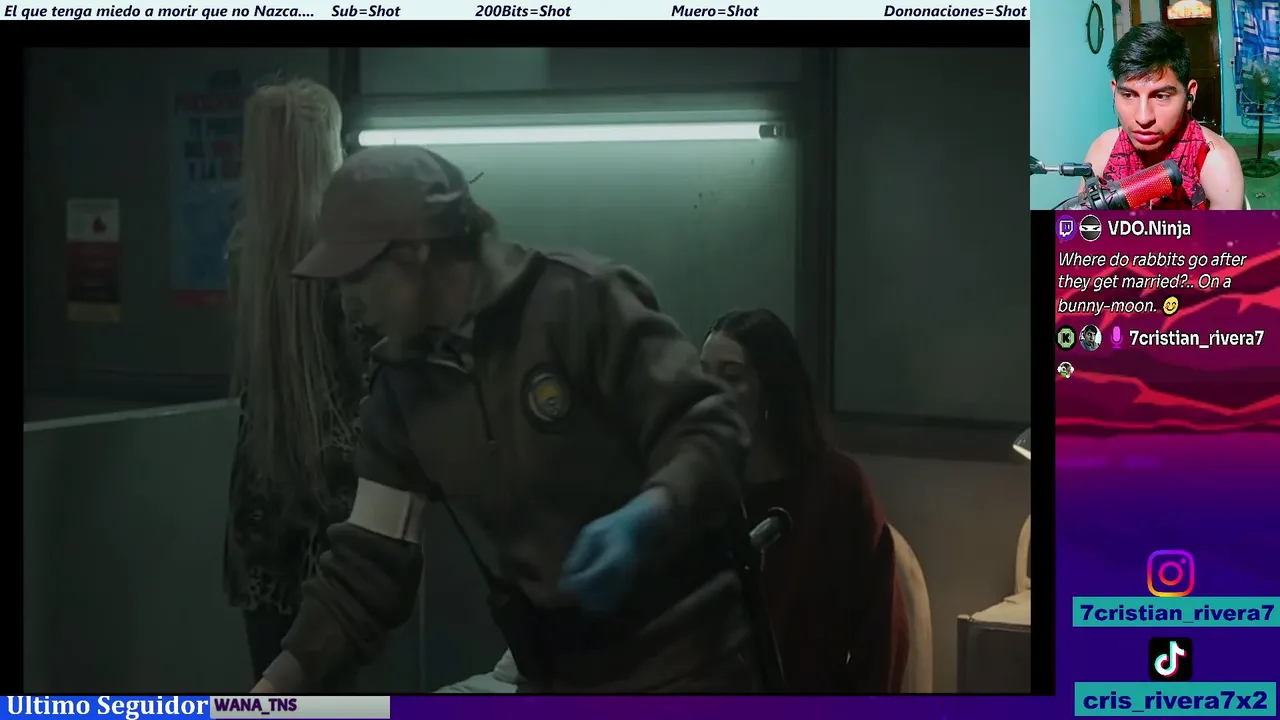Screen dimensions: 1280x720
Task: Select the 7cristian_rivera7 chat username
Action: (x=1196, y=338)
